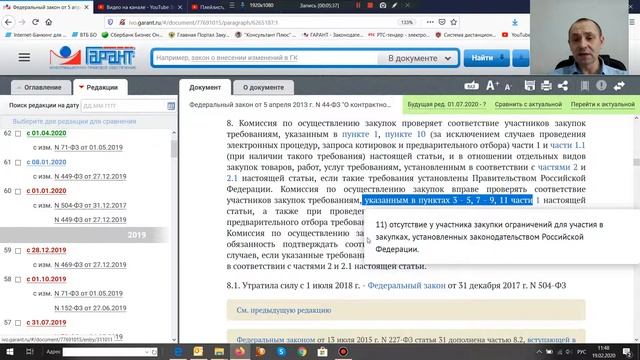Reload the page in the browser
The image size is (640, 360).
pos(36,22)
